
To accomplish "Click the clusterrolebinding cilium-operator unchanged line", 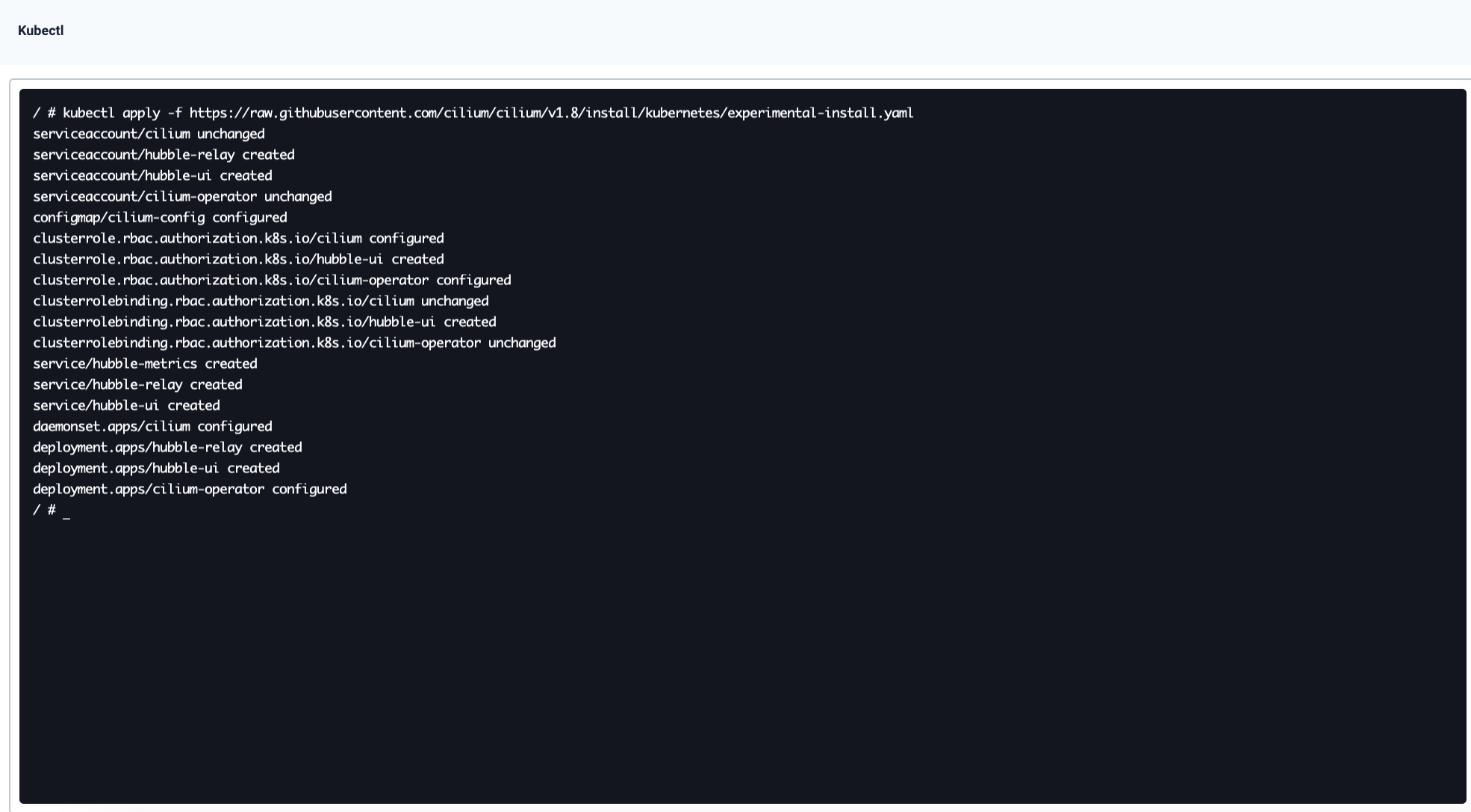I will click(294, 343).
